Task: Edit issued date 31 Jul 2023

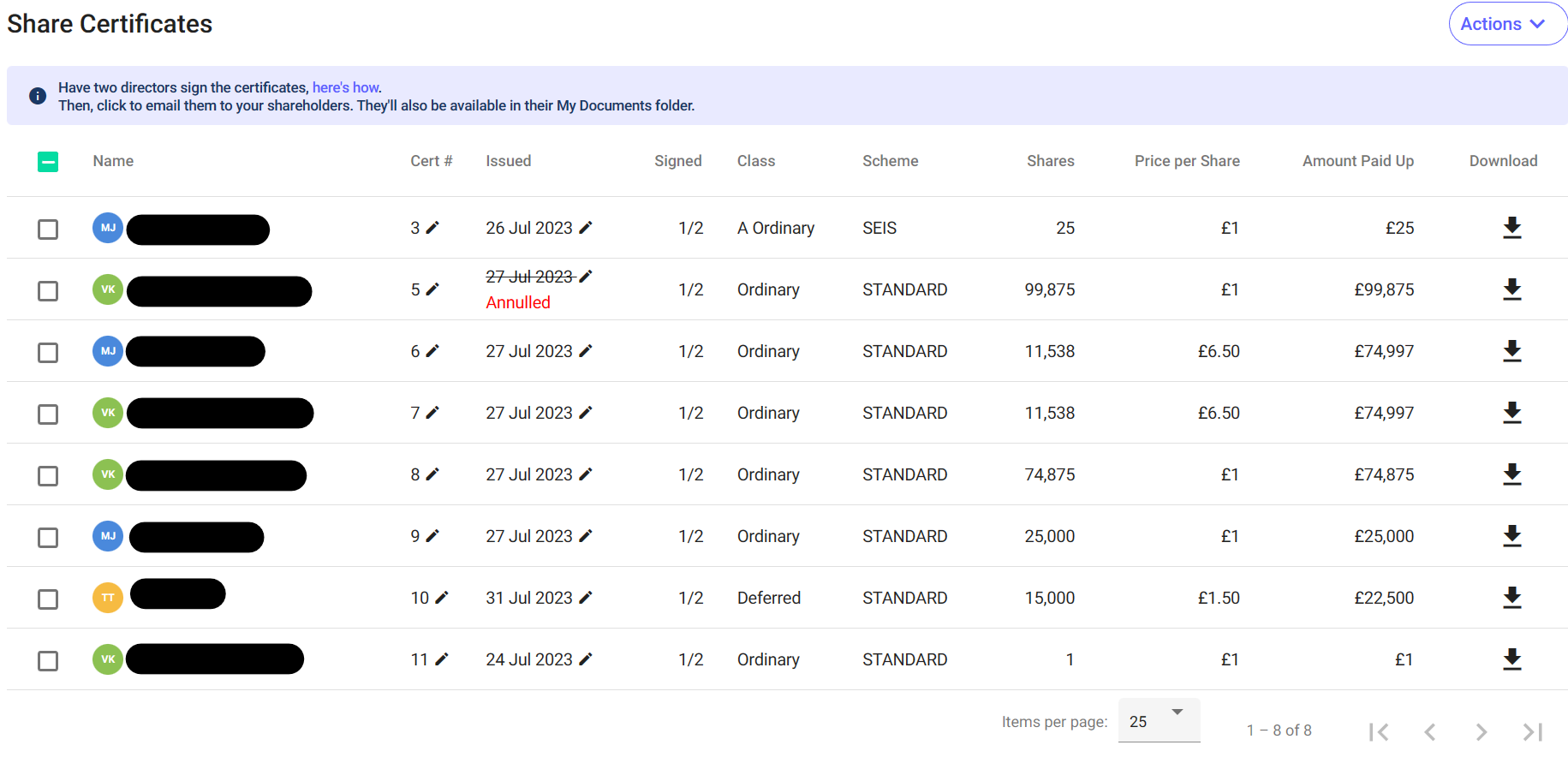Action: (x=586, y=598)
